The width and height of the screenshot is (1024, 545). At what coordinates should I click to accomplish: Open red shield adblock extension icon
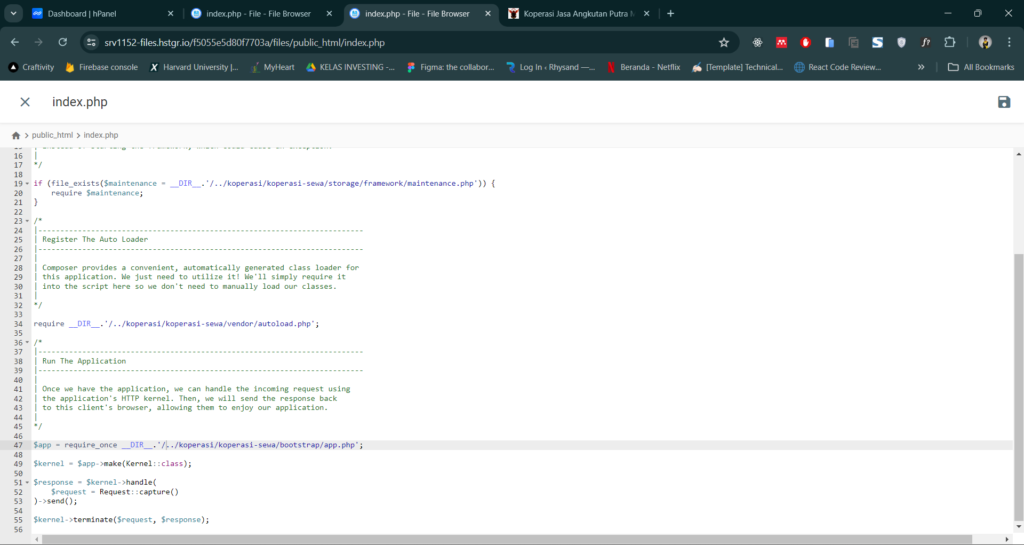click(x=805, y=42)
